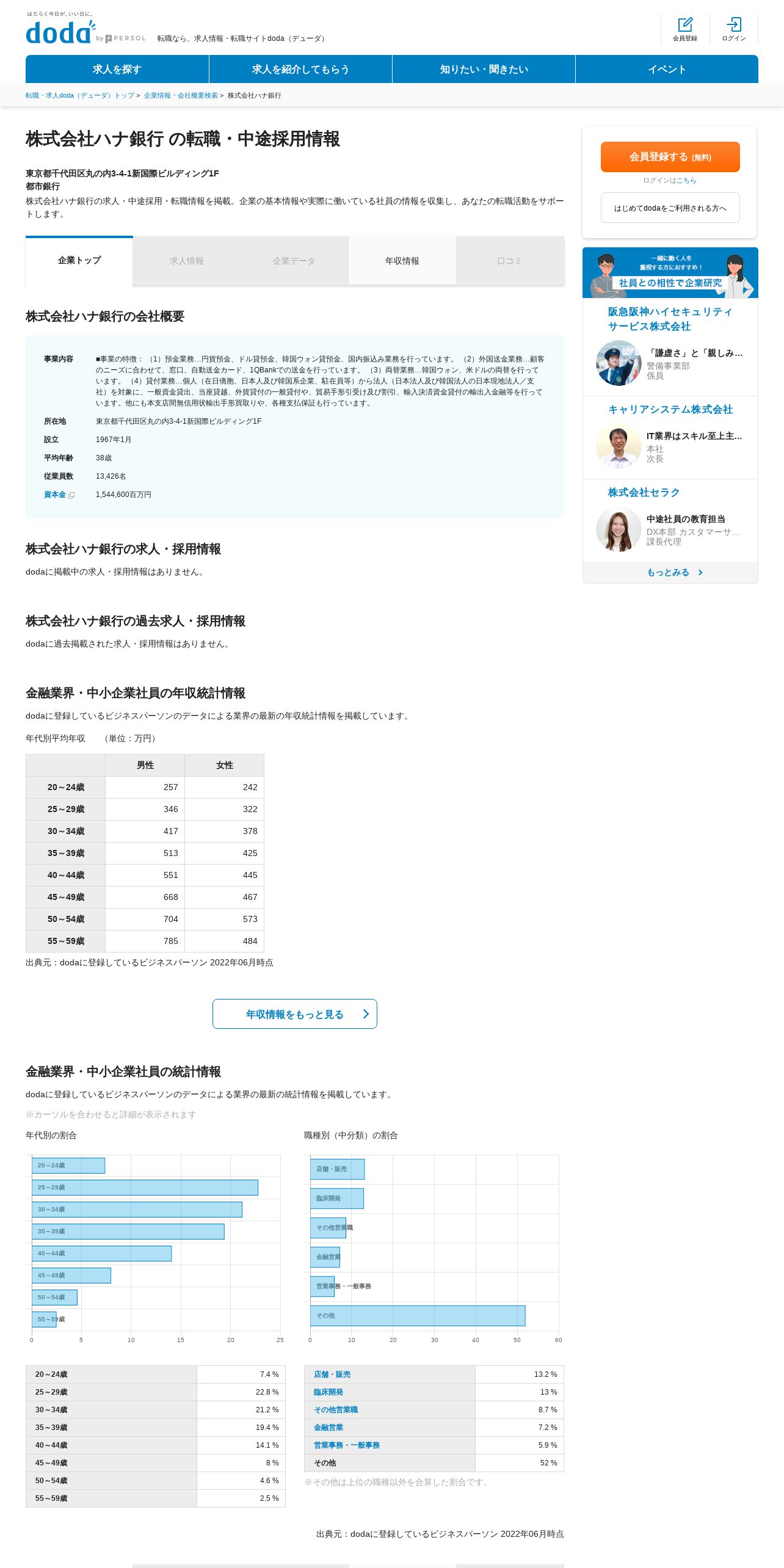This screenshot has height=1568, width=784.
Task: Select the 企業トップ tab
Action: (79, 261)
